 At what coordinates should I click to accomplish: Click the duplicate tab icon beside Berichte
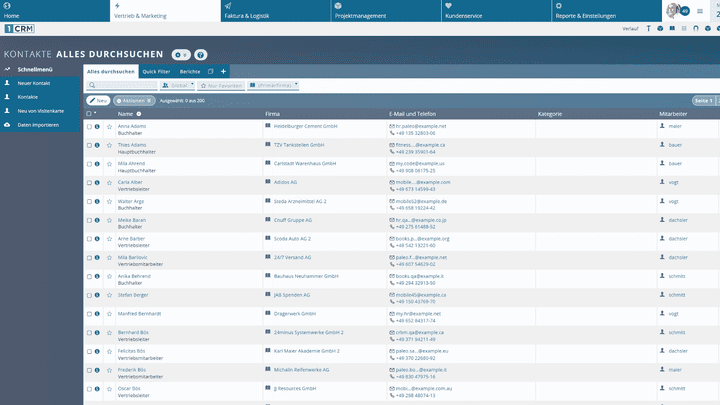(x=210, y=71)
